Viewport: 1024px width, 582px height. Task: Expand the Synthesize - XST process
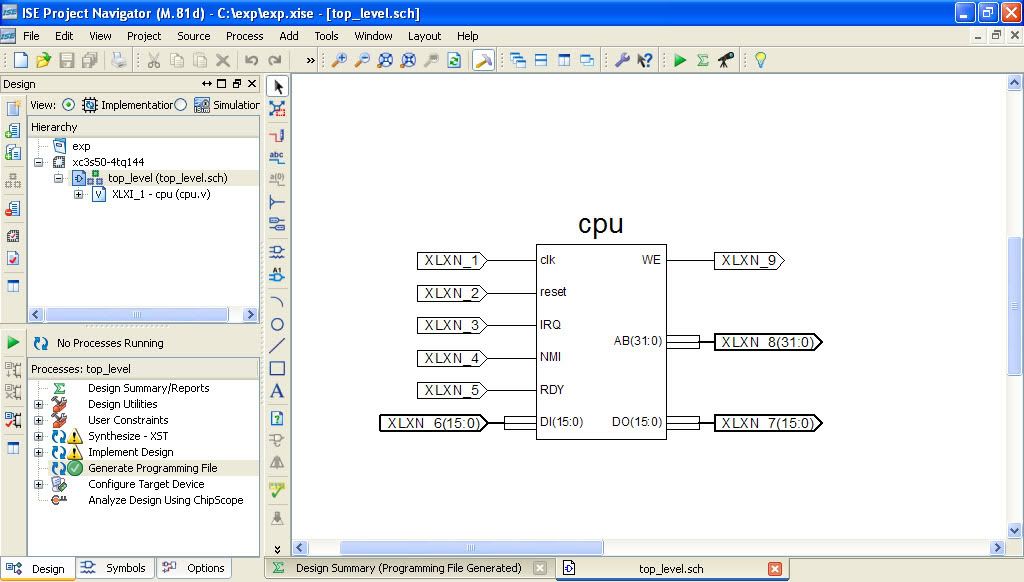point(39,436)
